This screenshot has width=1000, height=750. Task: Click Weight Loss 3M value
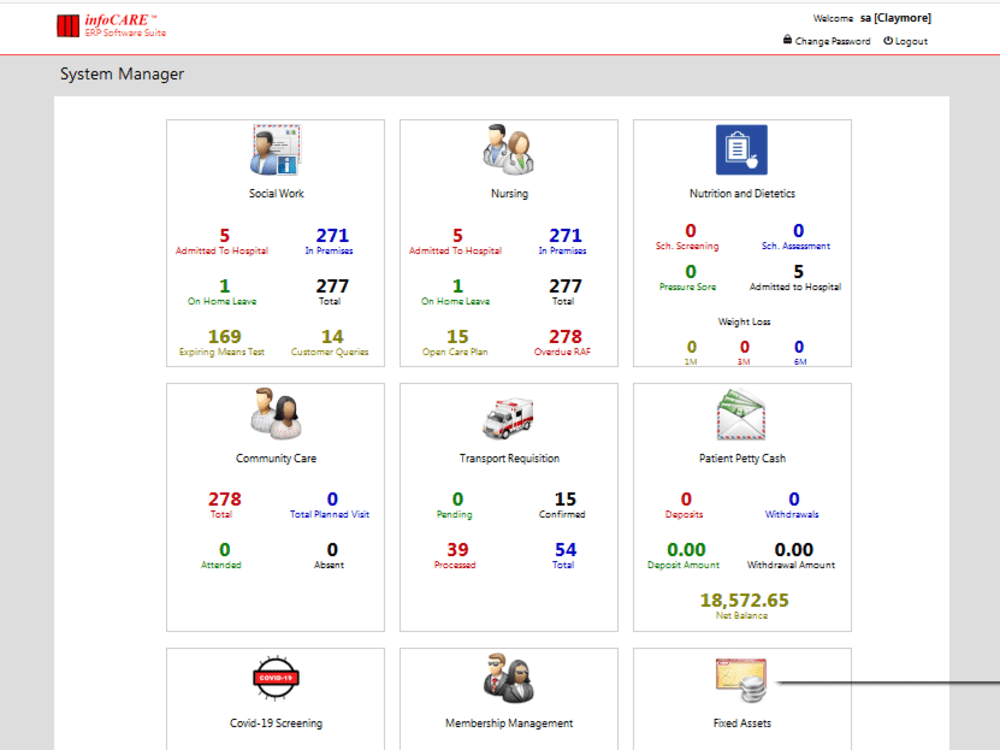[x=744, y=347]
